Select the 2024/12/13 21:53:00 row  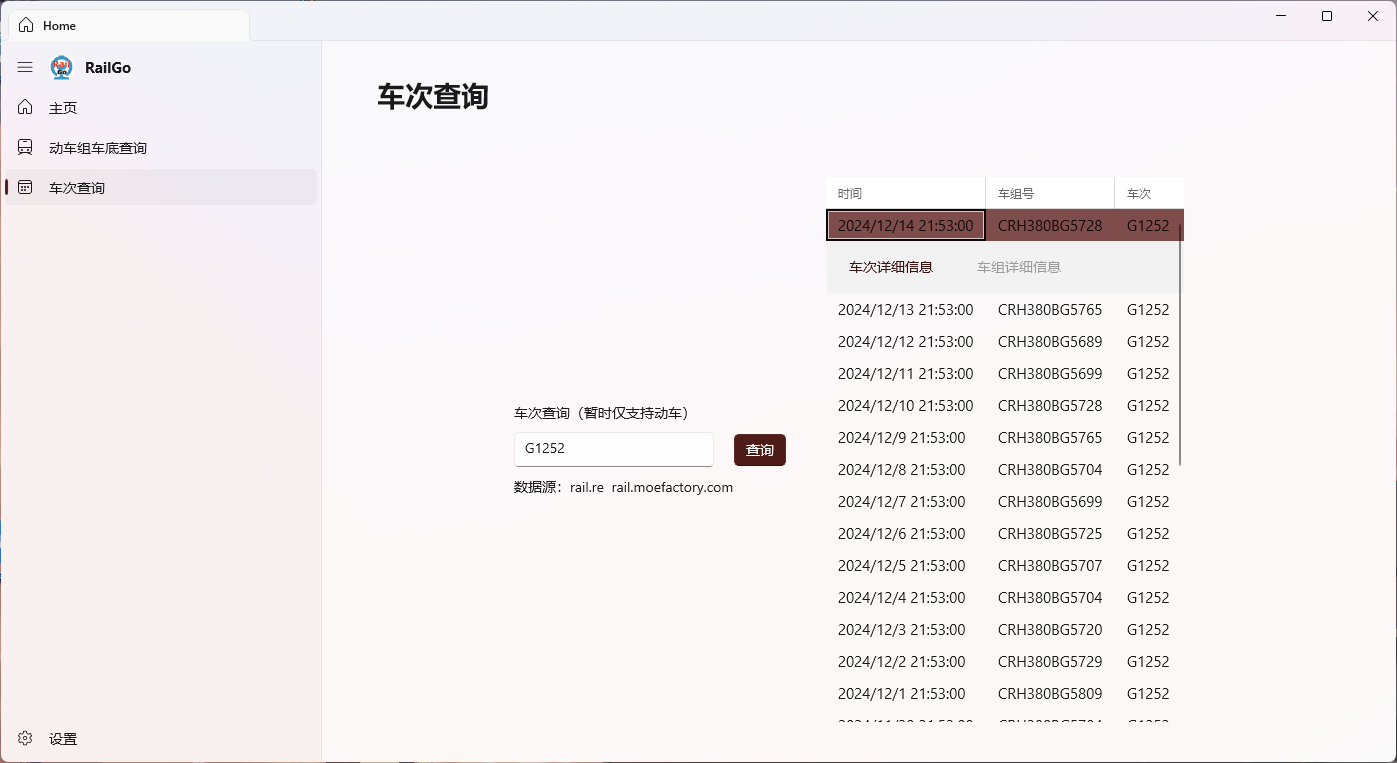pyautogui.click(x=1005, y=310)
